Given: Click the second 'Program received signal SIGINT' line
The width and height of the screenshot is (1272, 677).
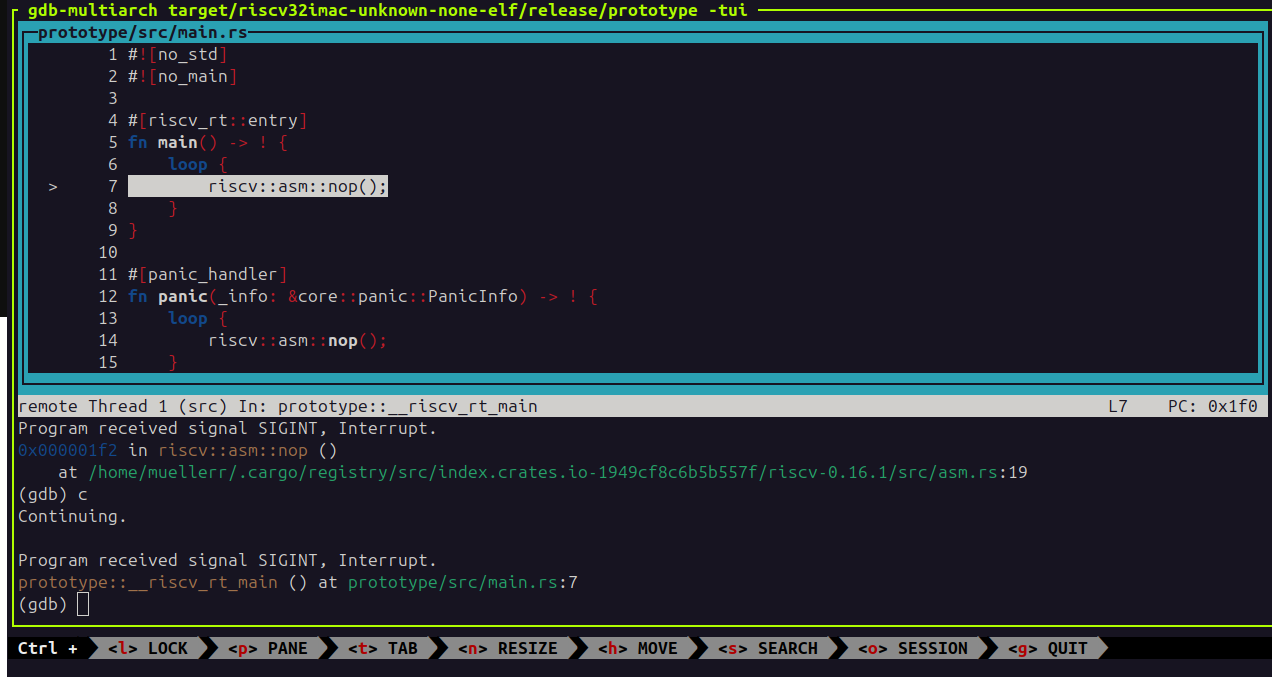Looking at the screenshot, I should point(228,560).
